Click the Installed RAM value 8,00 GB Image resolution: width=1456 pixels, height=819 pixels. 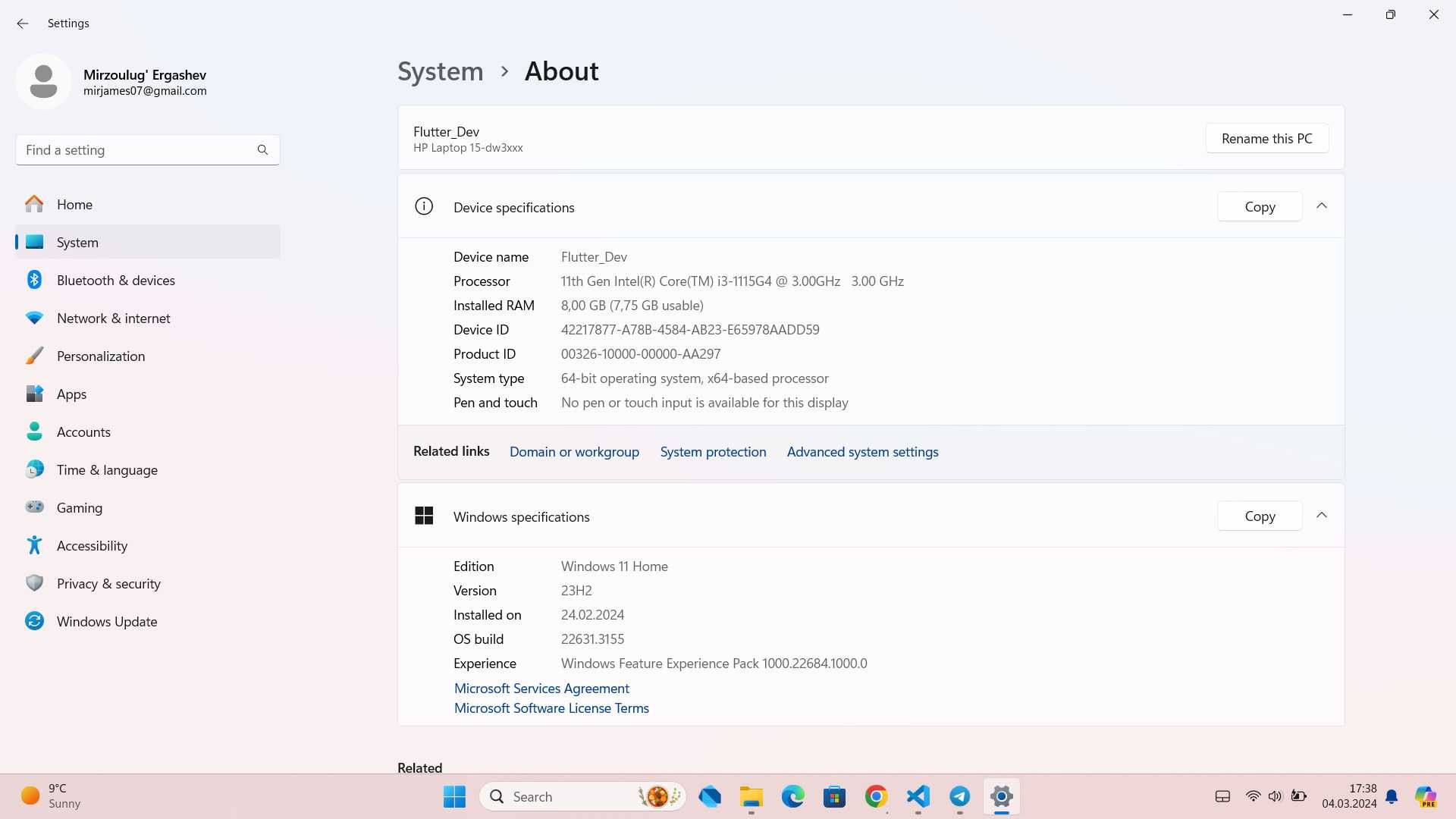point(632,306)
